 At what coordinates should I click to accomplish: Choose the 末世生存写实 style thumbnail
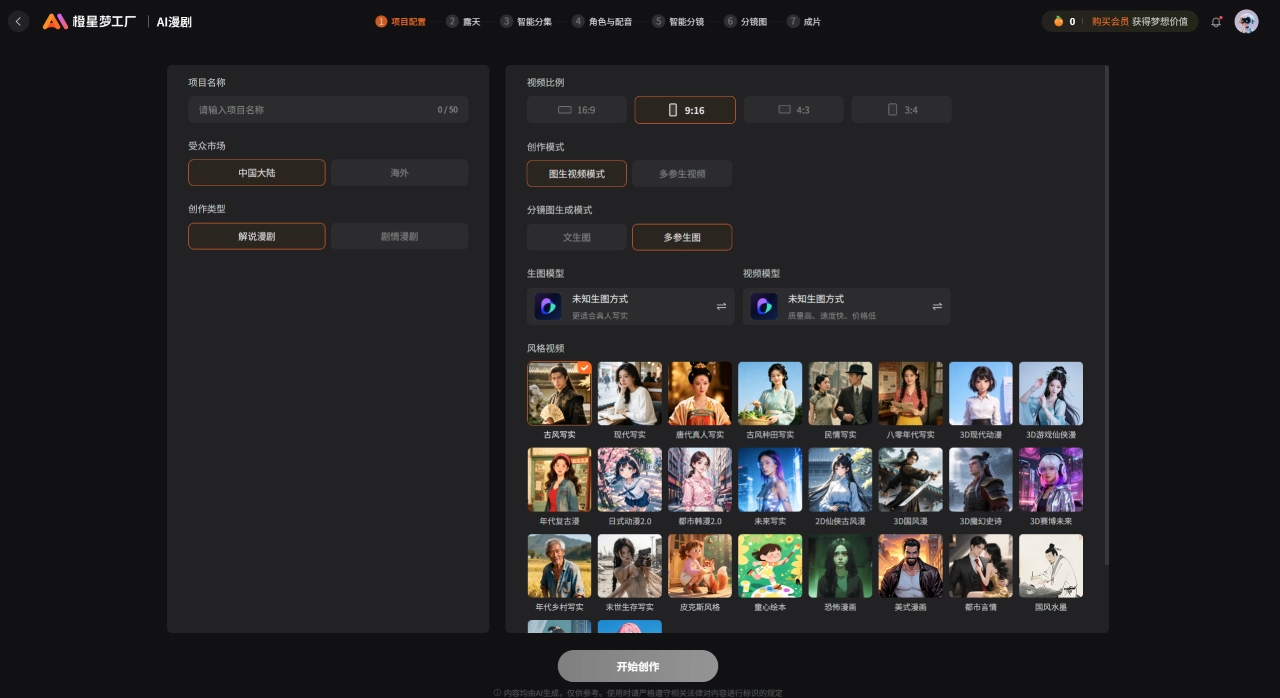pos(630,566)
